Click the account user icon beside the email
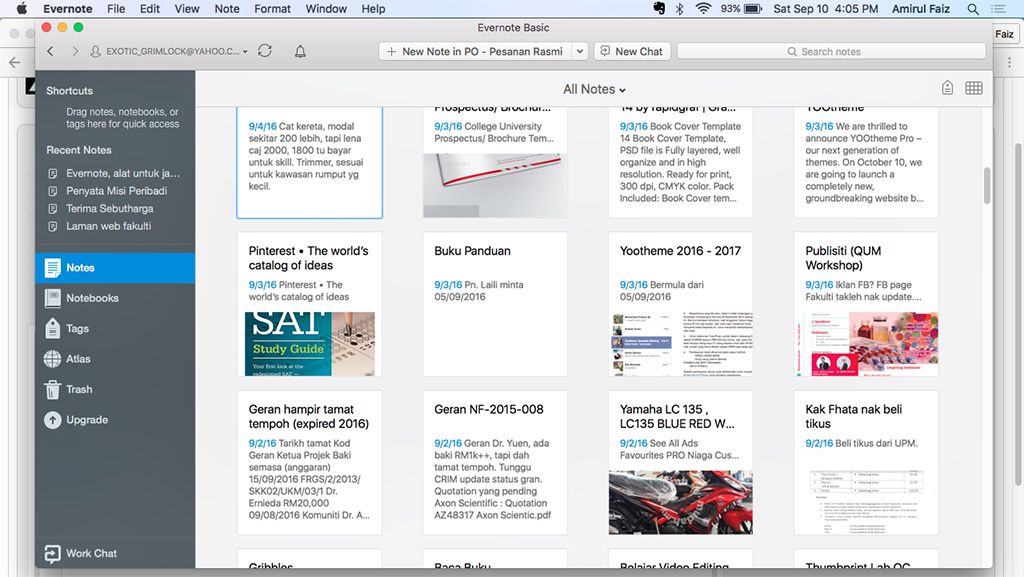The image size is (1024, 577). 95,51
